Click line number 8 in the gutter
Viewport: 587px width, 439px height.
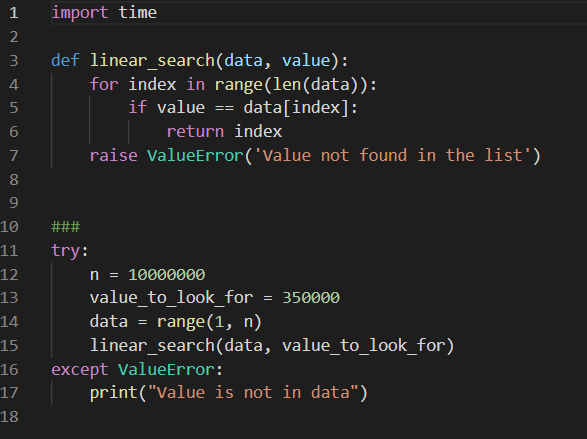pos(14,180)
